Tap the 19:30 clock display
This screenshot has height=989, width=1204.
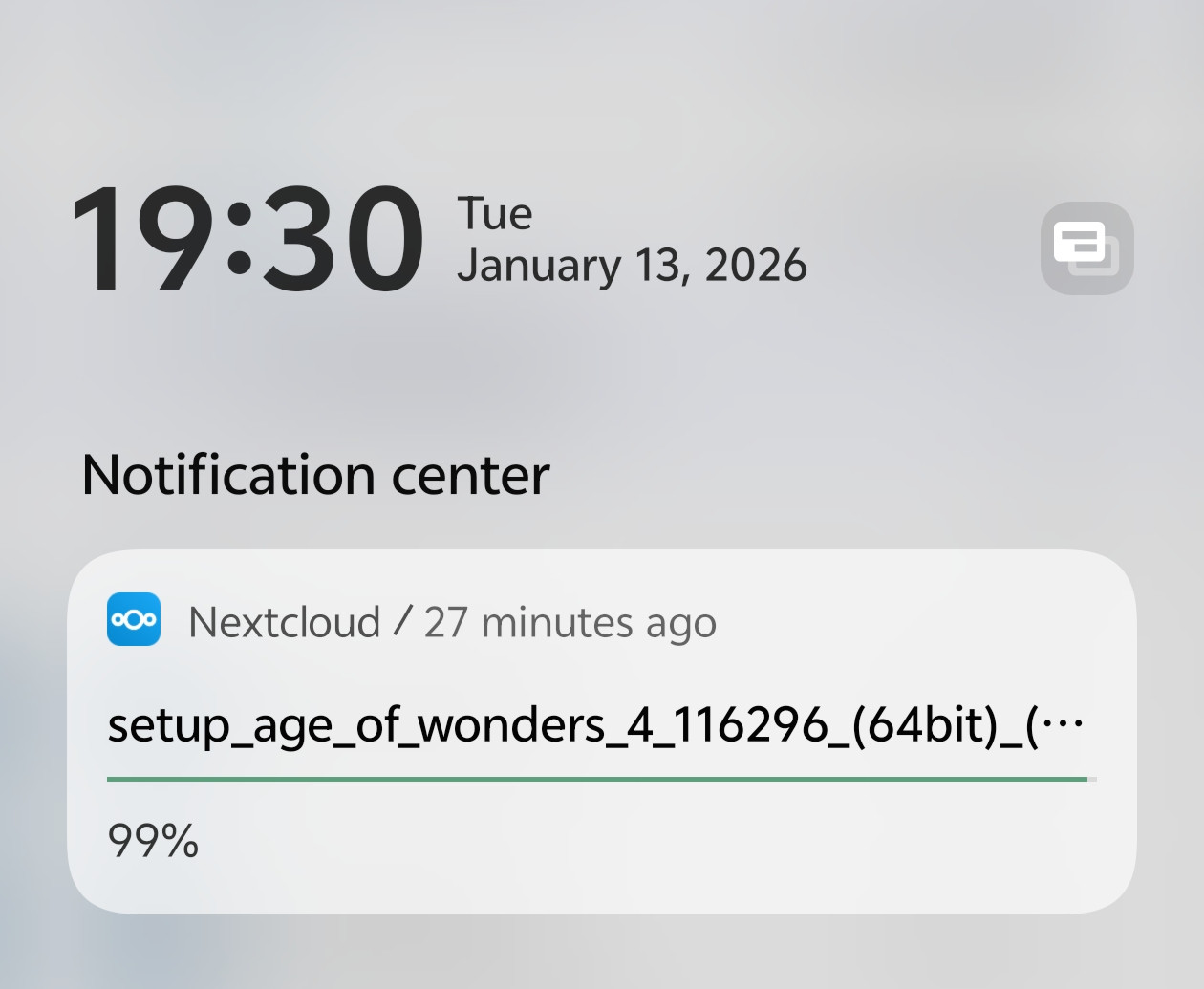247,239
